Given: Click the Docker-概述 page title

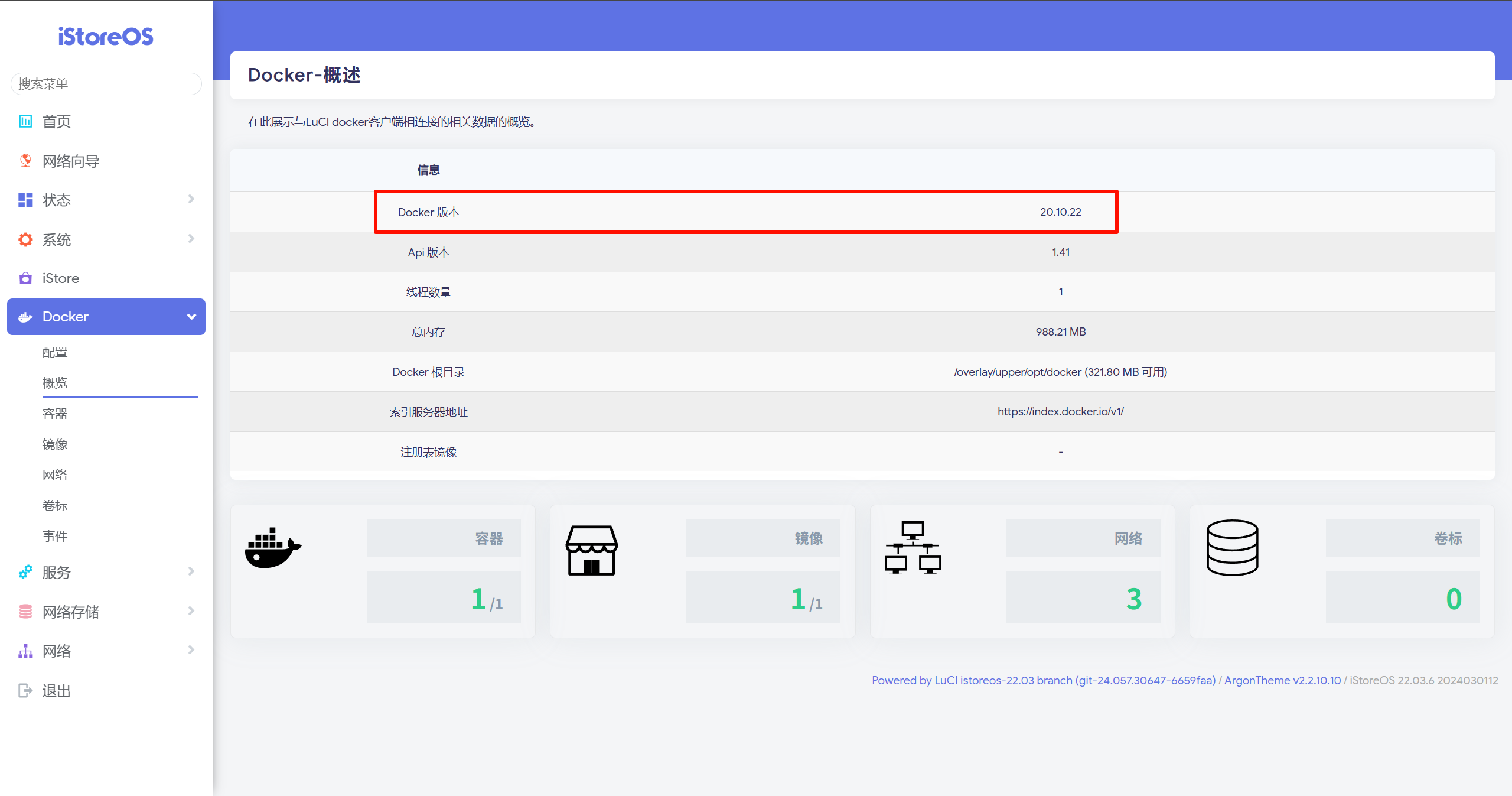Looking at the screenshot, I should tap(304, 75).
